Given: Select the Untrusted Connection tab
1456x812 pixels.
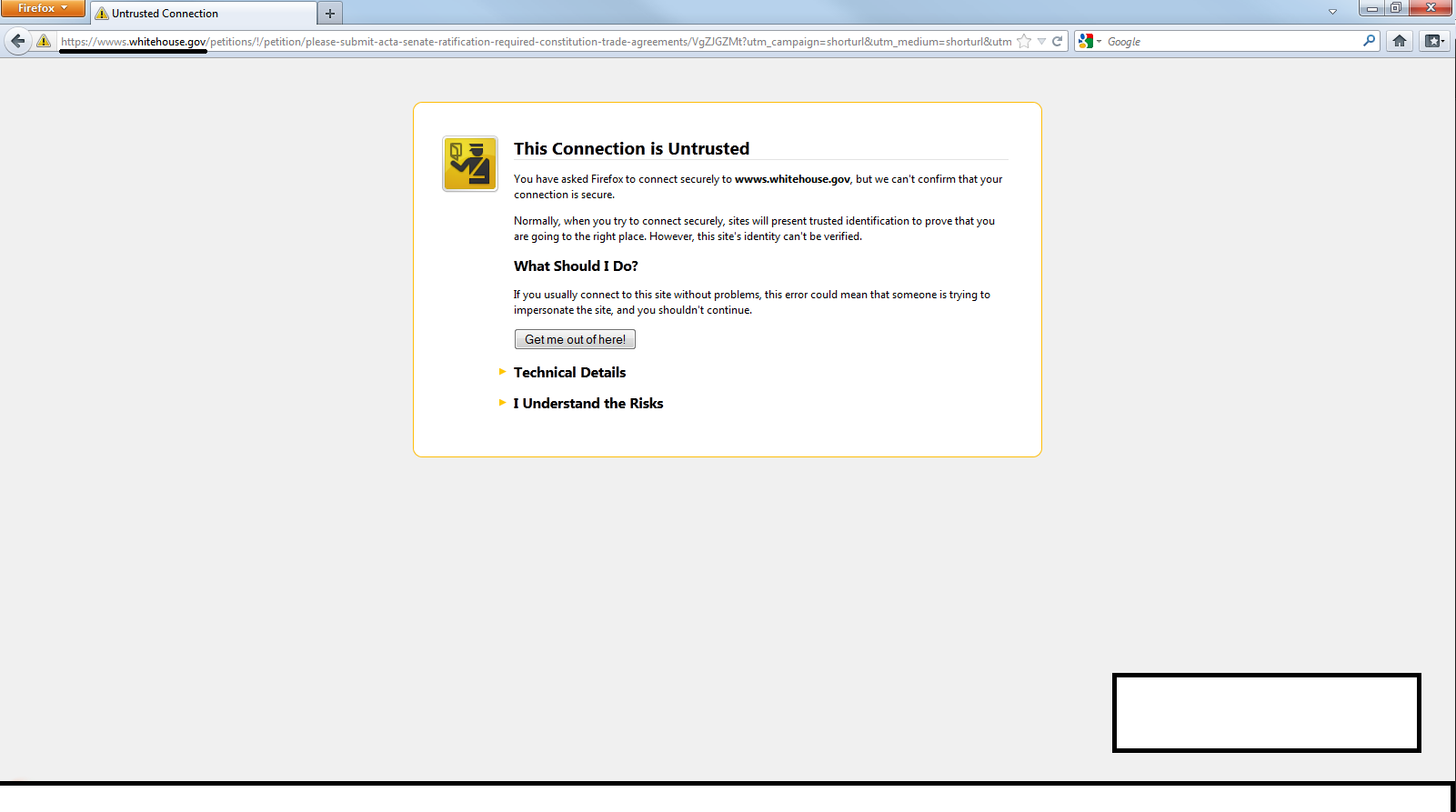Looking at the screenshot, I should (x=203, y=14).
